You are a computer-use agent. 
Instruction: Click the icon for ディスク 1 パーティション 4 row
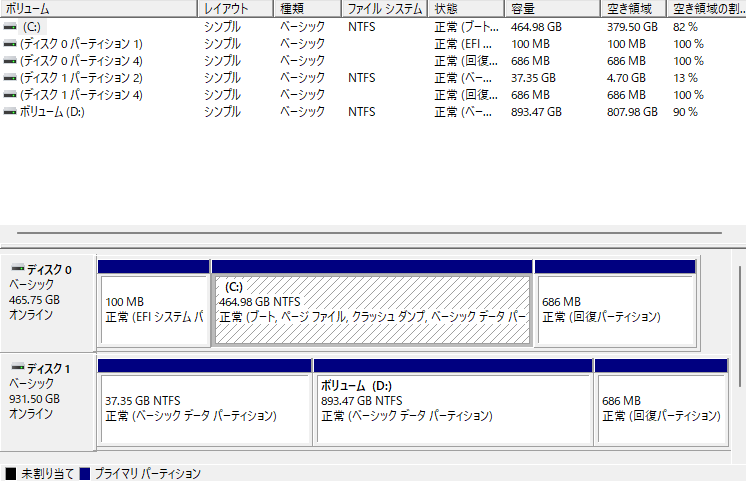(9, 95)
